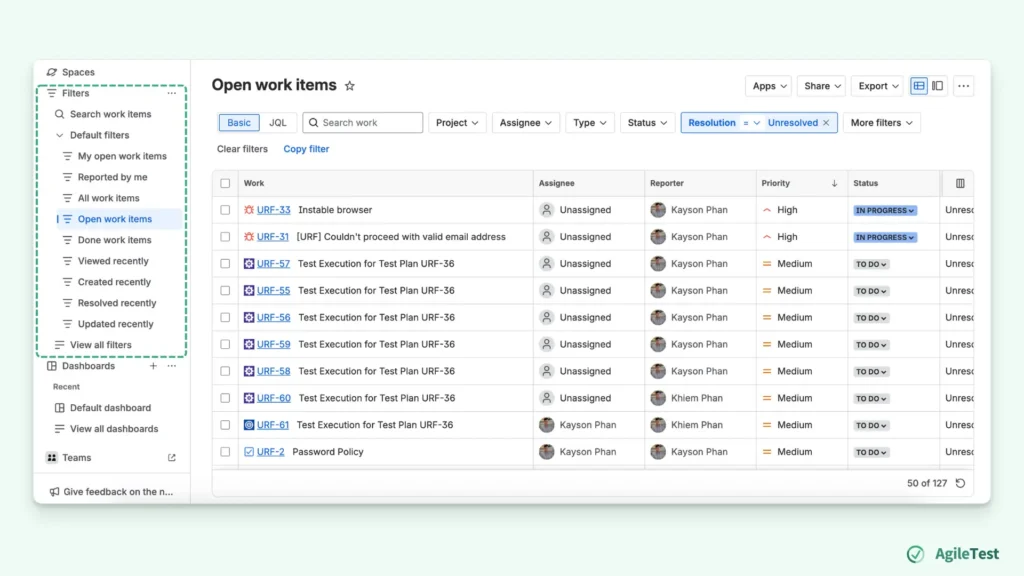Open column configuration icon in table header
The width and height of the screenshot is (1024, 576).
[960, 184]
